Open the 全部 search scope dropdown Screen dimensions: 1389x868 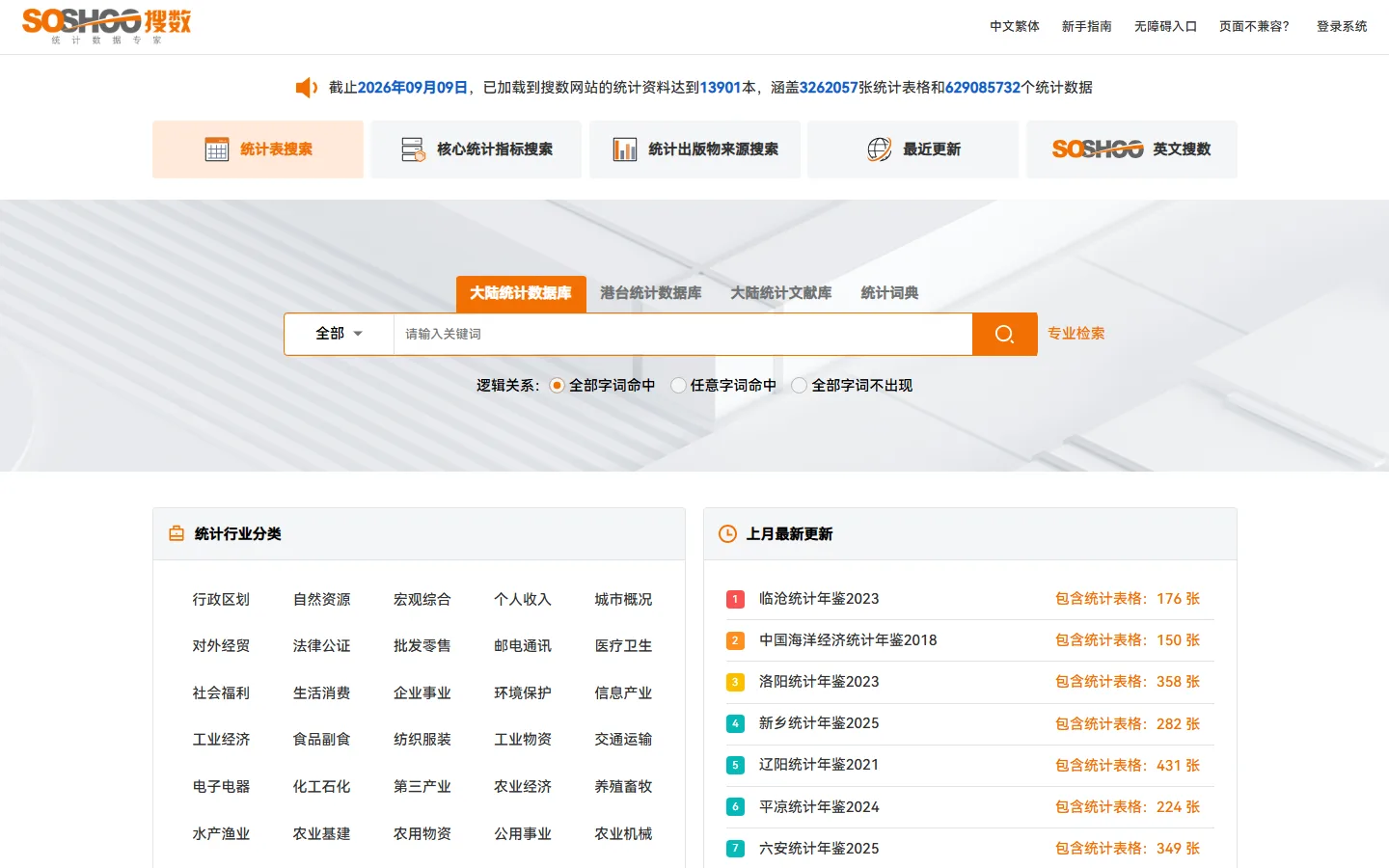coord(339,334)
